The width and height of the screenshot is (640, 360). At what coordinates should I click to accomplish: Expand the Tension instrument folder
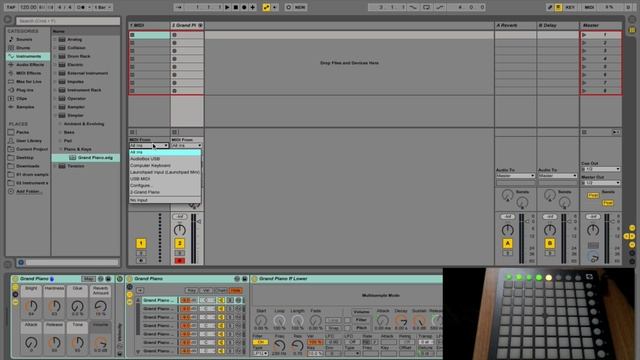click(55, 166)
